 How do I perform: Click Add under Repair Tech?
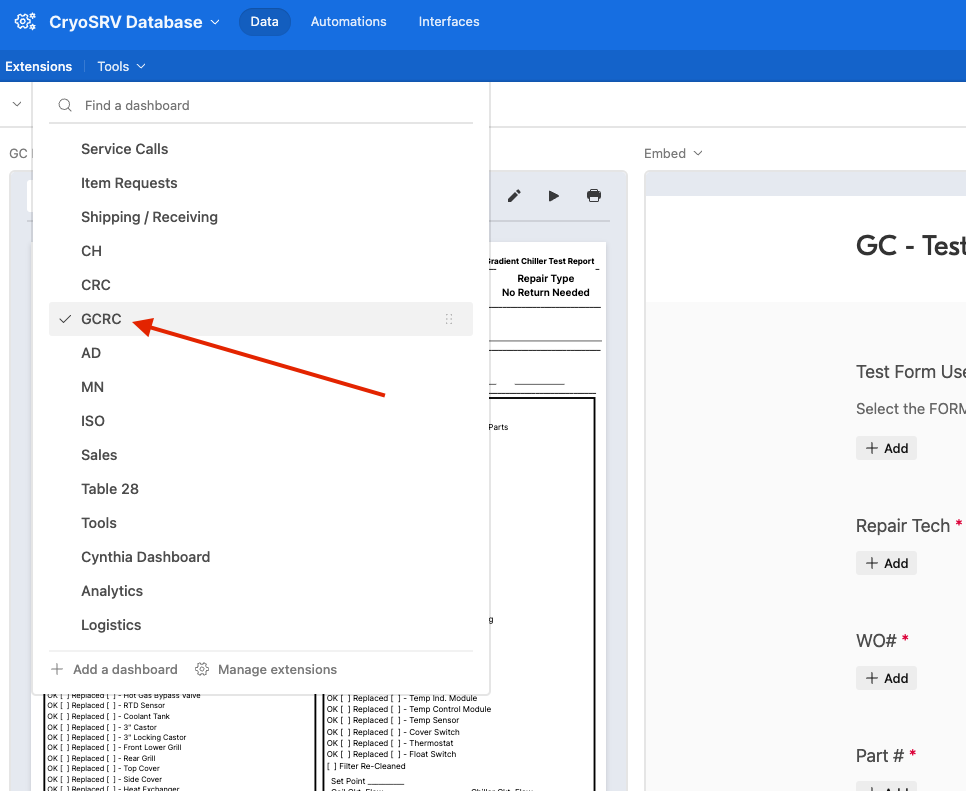coord(886,562)
